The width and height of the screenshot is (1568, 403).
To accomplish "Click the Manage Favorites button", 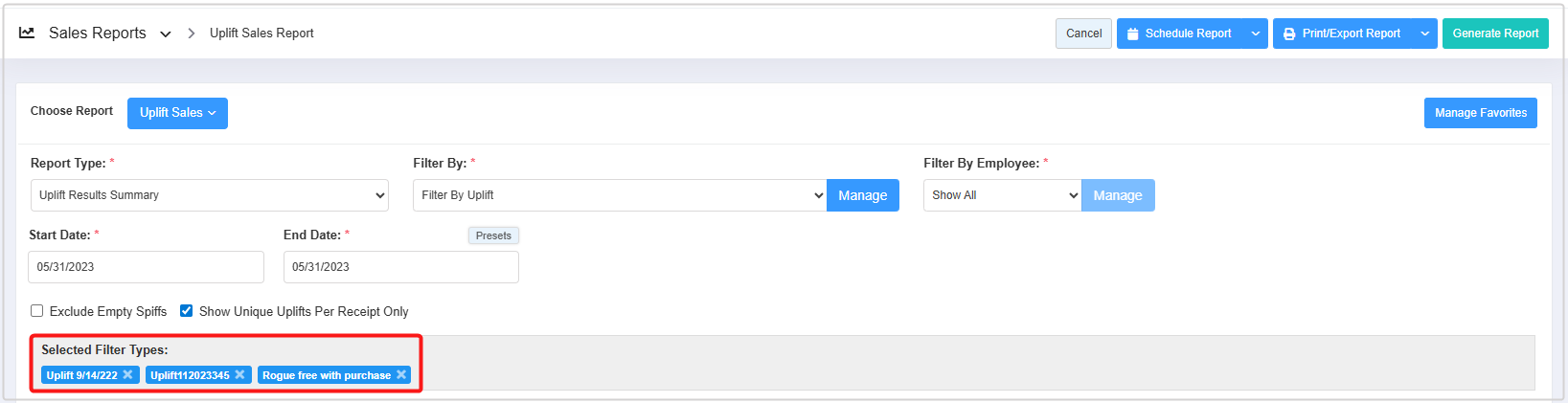I will [x=1480, y=113].
